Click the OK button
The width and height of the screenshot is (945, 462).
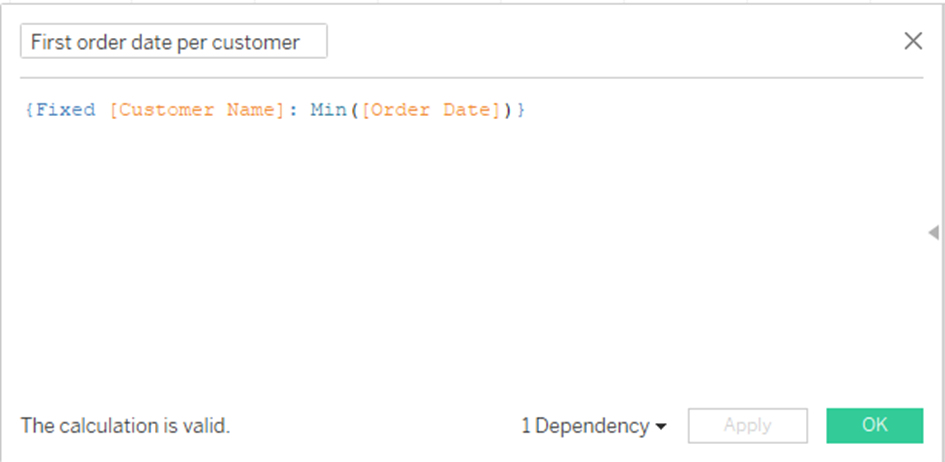point(874,425)
